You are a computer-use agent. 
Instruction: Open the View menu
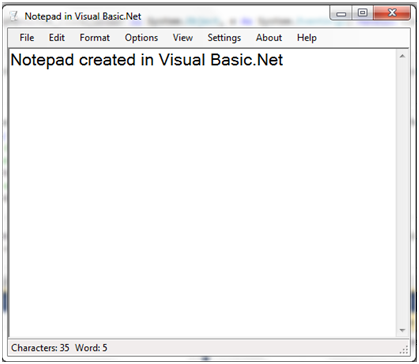click(183, 38)
